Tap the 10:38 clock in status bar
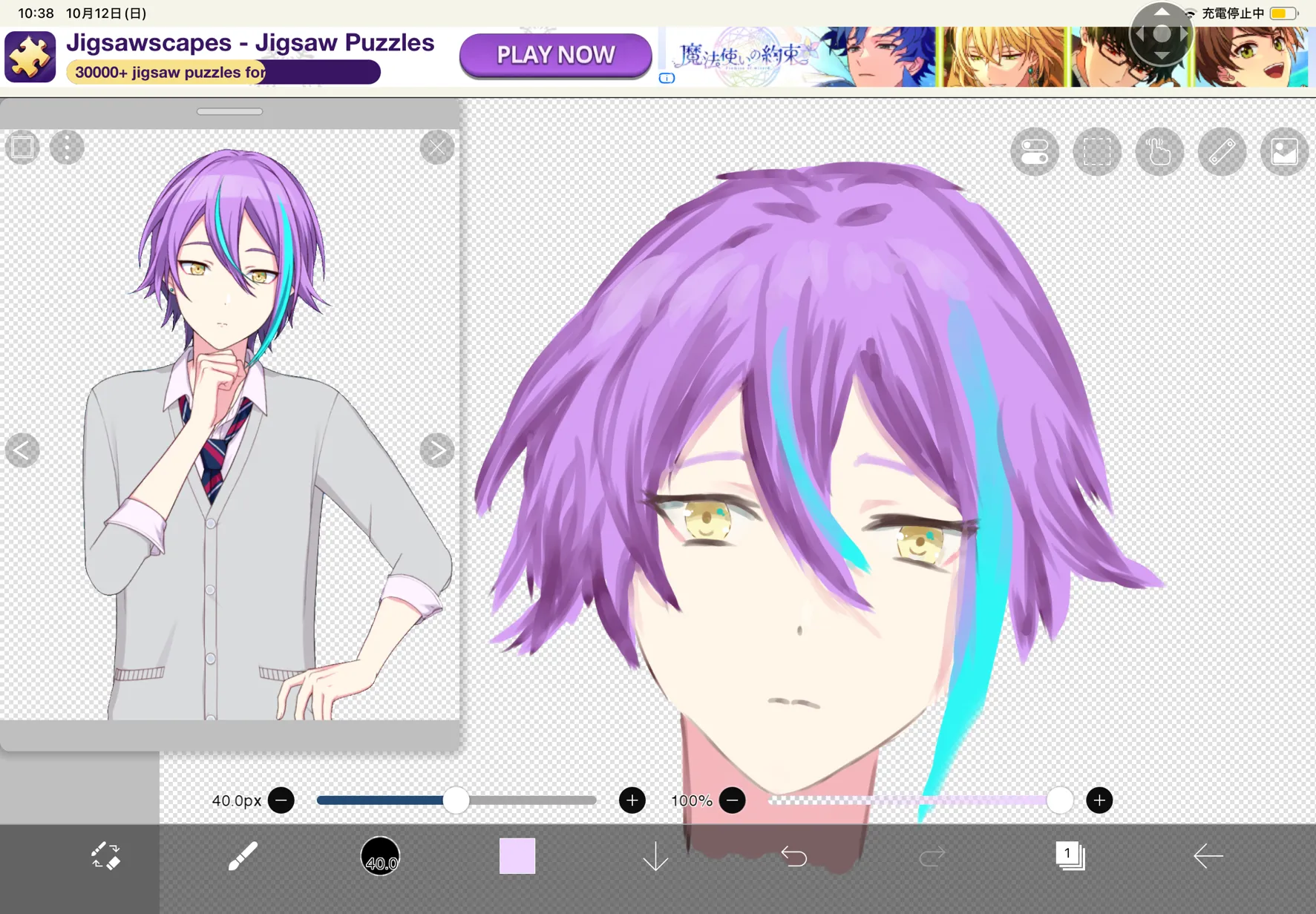This screenshot has width=1316, height=914. [36, 13]
